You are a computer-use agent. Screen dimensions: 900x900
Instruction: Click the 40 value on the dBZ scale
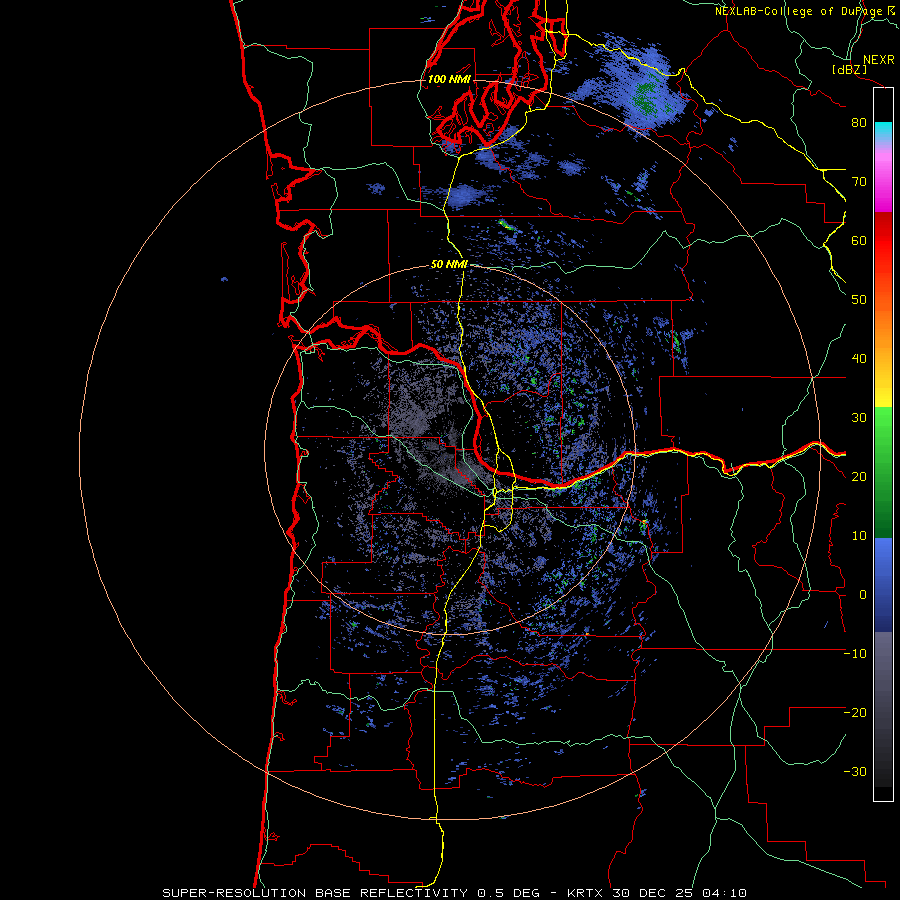click(859, 359)
